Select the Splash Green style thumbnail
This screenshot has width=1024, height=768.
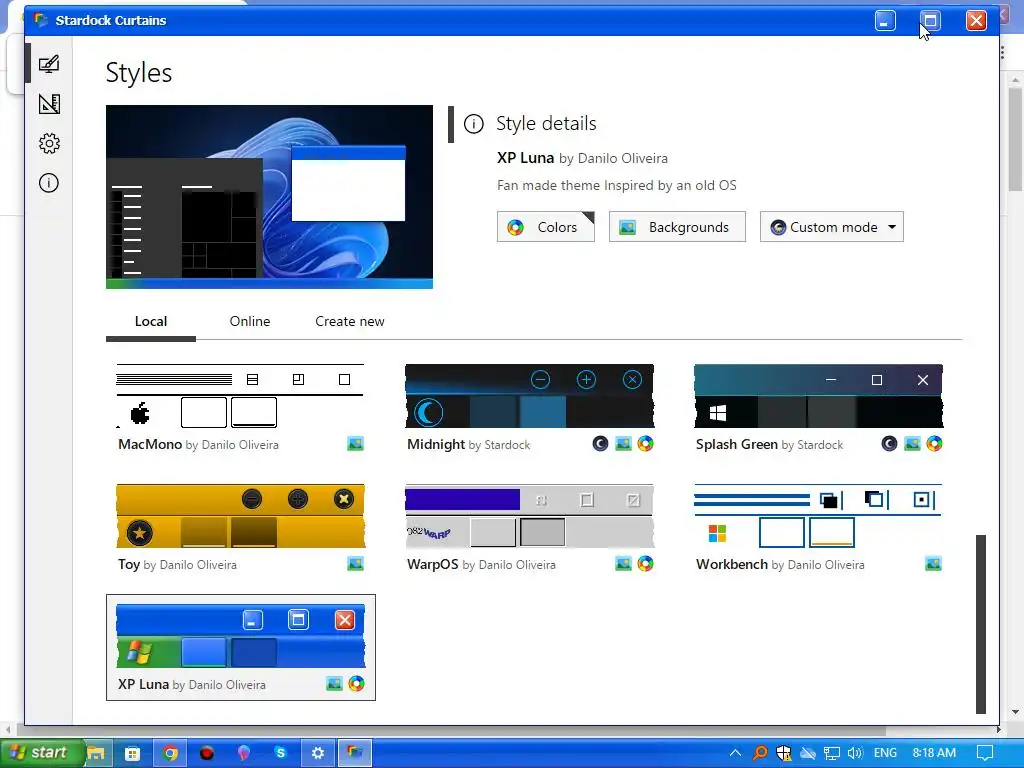click(818, 396)
